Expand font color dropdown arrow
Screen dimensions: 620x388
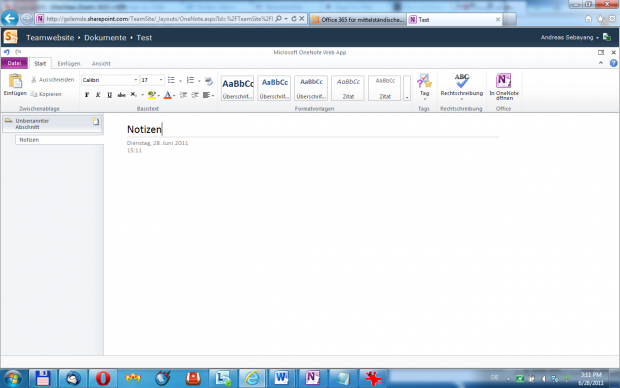(x=174, y=95)
